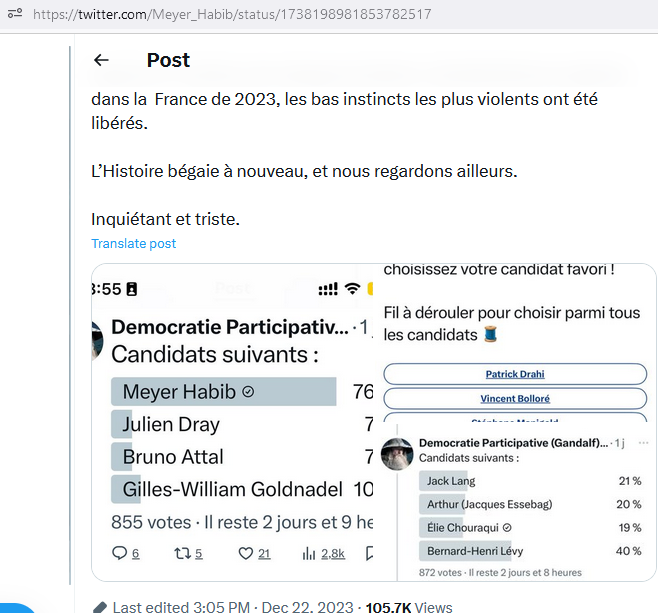Image resolution: width=658 pixels, height=613 pixels.
Task: Open reply bubble icon with 6 replies
Action: 119,553
